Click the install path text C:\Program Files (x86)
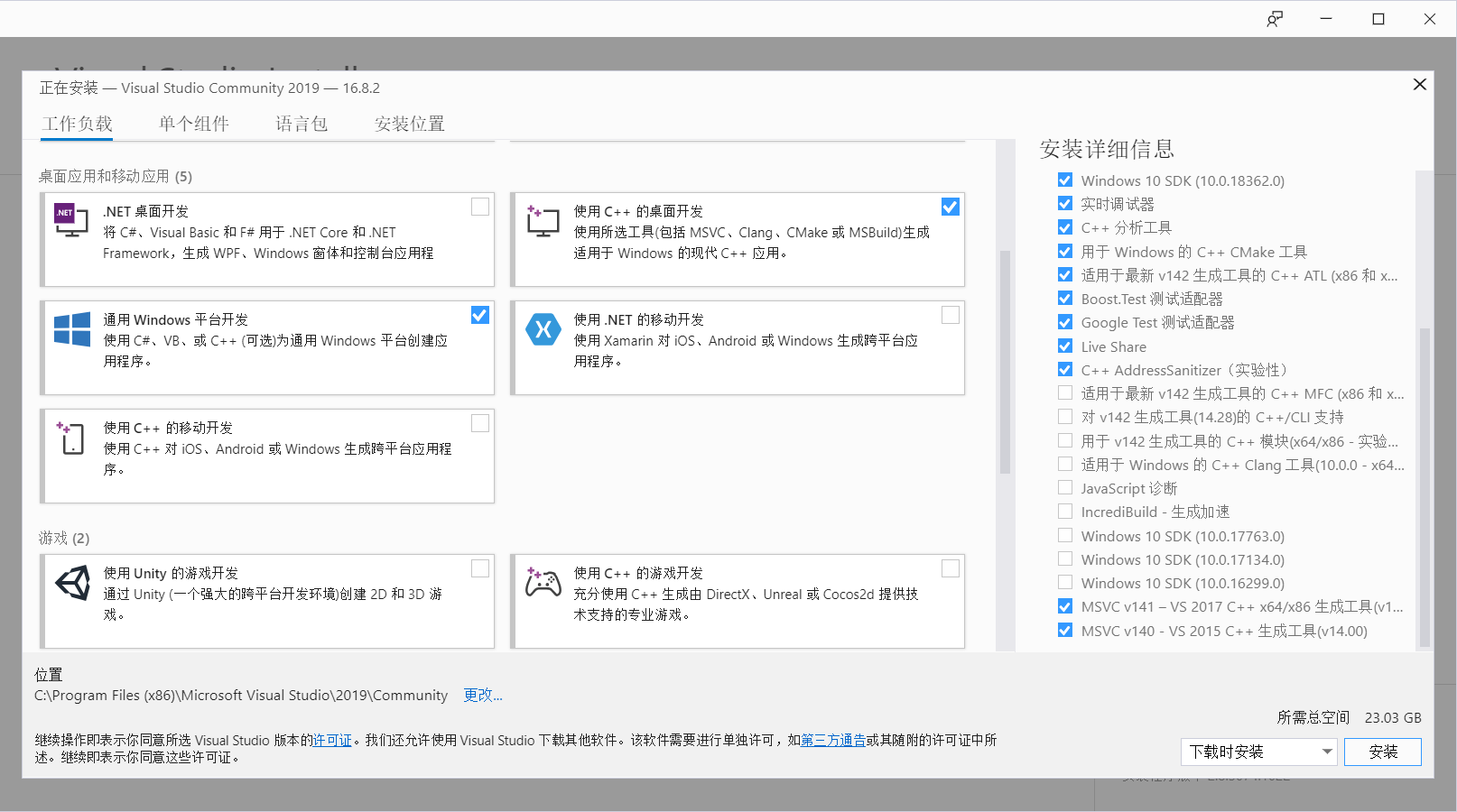This screenshot has height=812, width=1457. pyautogui.click(x=241, y=695)
